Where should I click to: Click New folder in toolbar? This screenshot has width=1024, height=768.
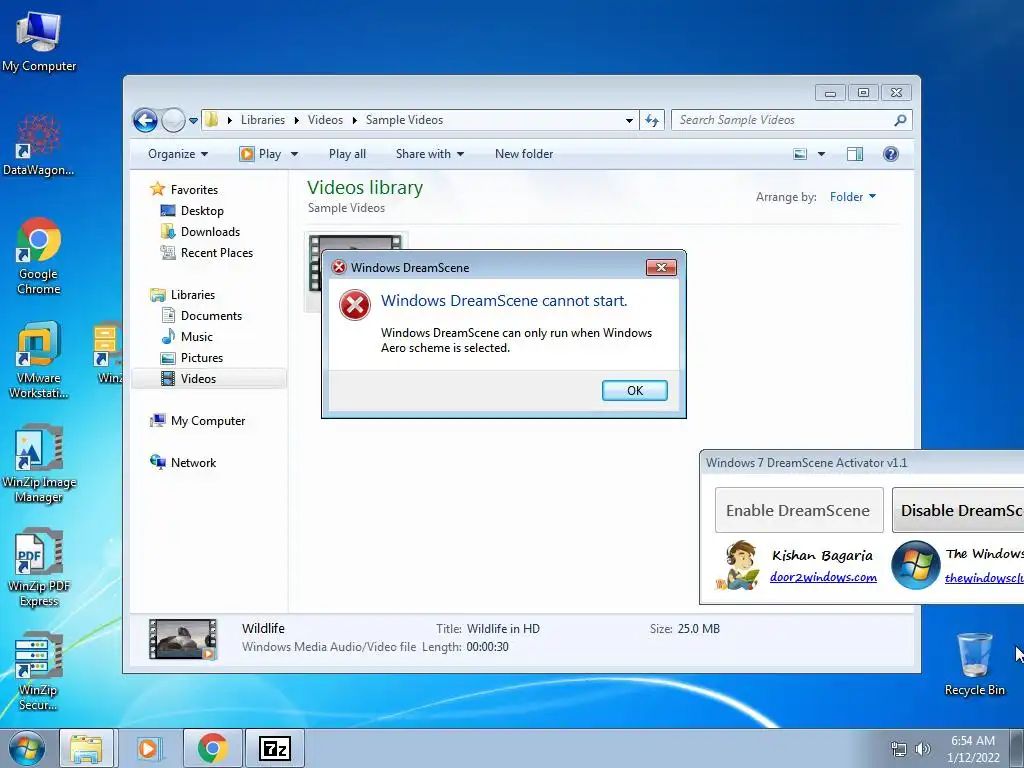[x=524, y=154]
